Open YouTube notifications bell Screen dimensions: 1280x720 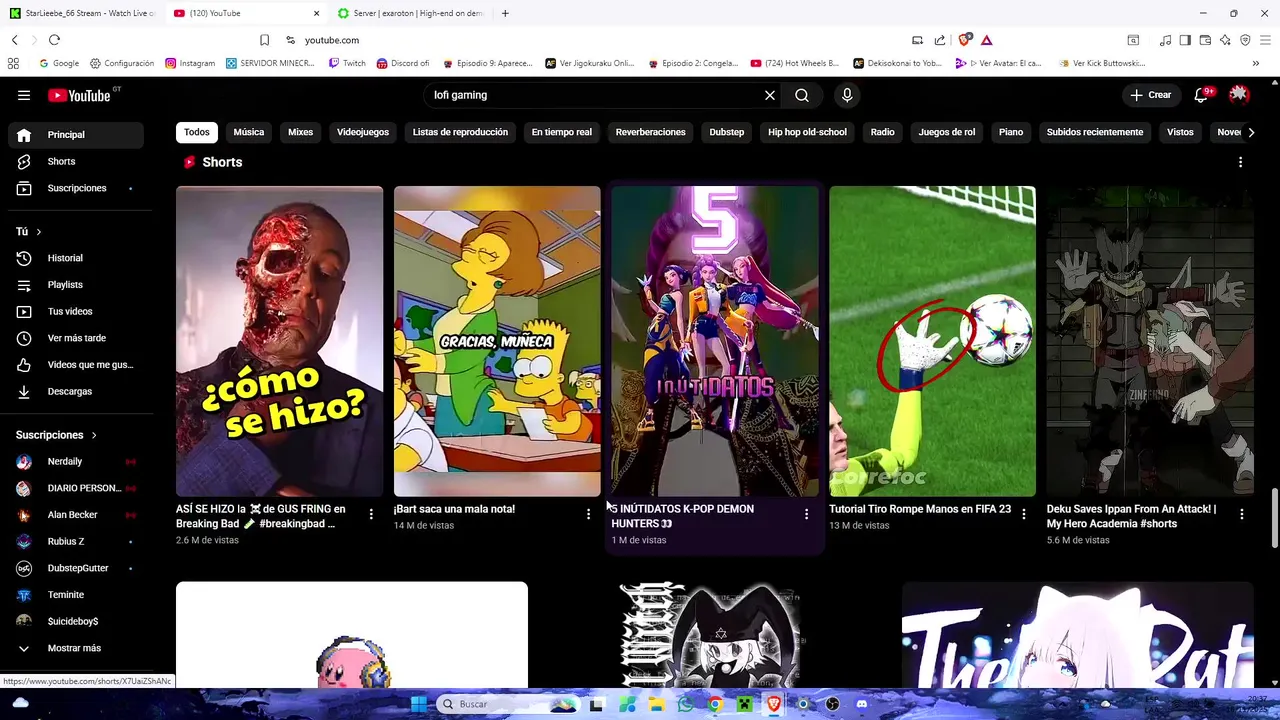click(x=1202, y=95)
